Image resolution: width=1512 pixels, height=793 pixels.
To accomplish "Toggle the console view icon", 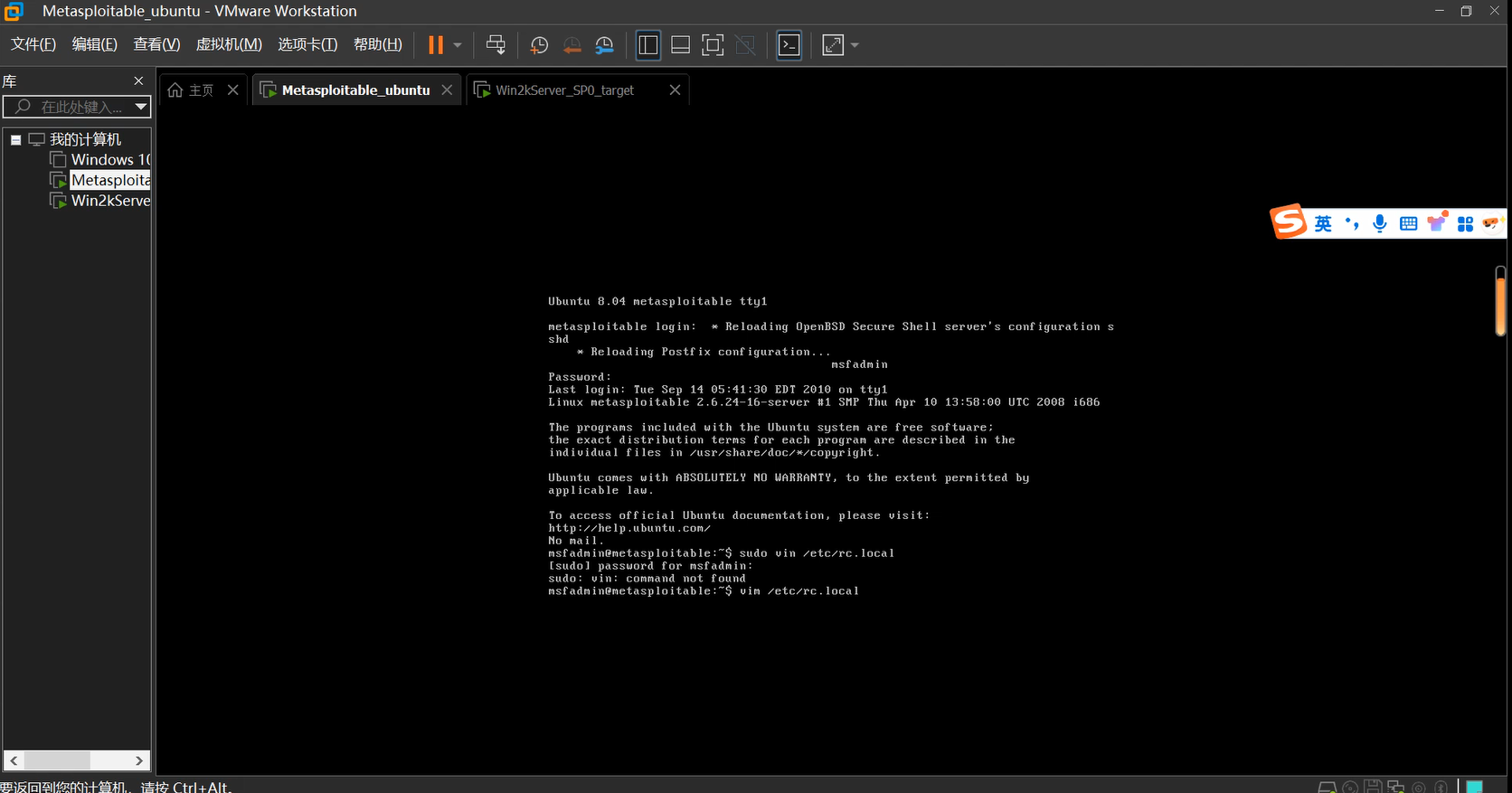I will point(789,45).
